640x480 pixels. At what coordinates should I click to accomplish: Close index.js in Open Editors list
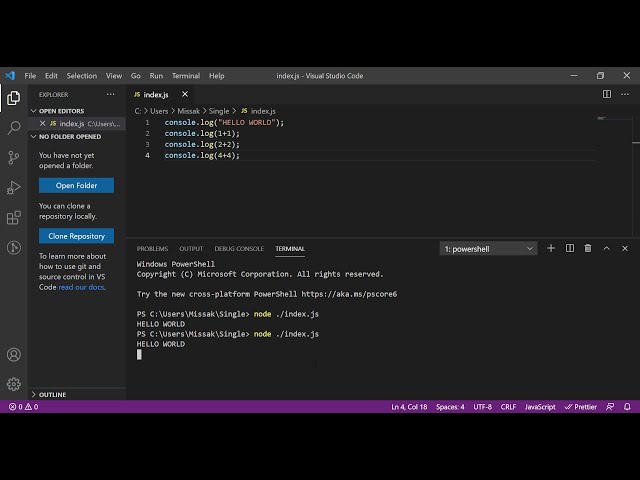[42, 123]
